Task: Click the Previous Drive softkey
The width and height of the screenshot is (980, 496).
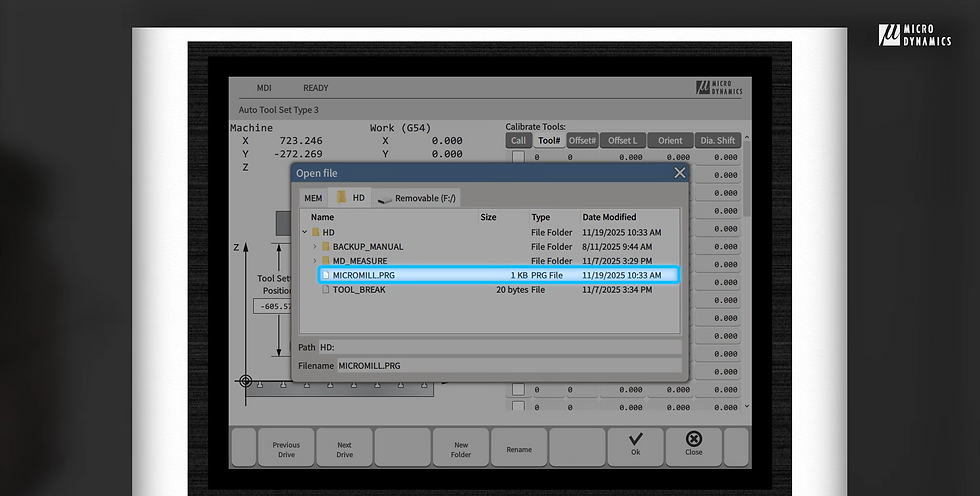Action: (286, 448)
